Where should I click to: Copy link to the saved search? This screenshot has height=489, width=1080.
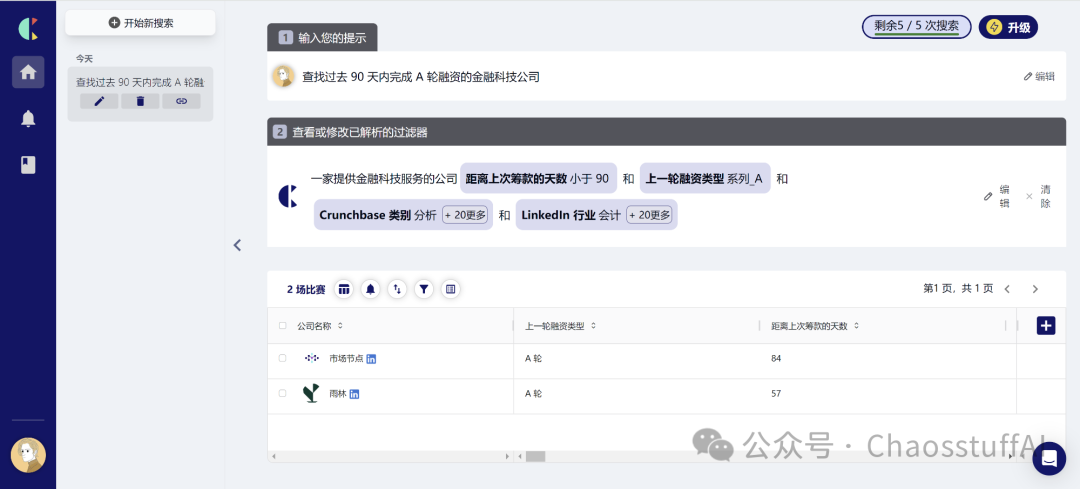click(x=181, y=101)
